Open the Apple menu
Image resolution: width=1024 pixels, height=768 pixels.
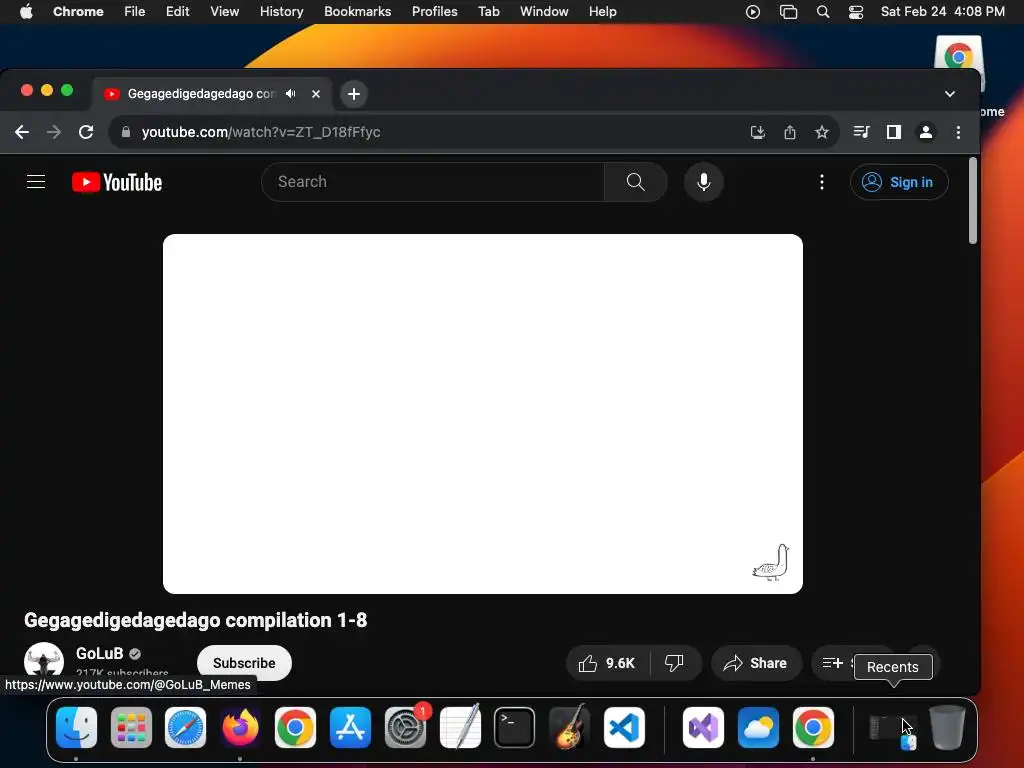(25, 11)
